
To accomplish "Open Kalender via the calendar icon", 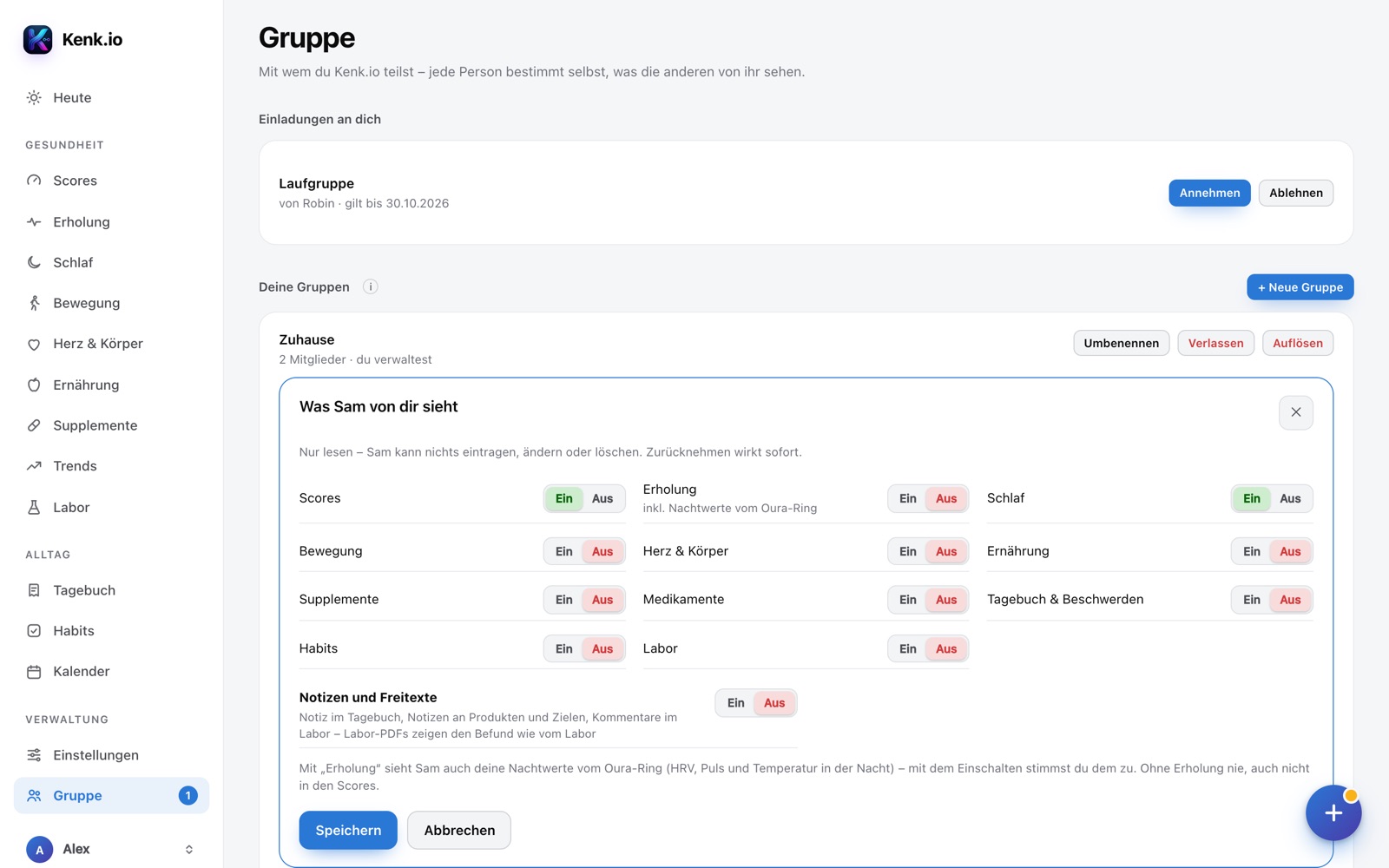I will pos(34,672).
